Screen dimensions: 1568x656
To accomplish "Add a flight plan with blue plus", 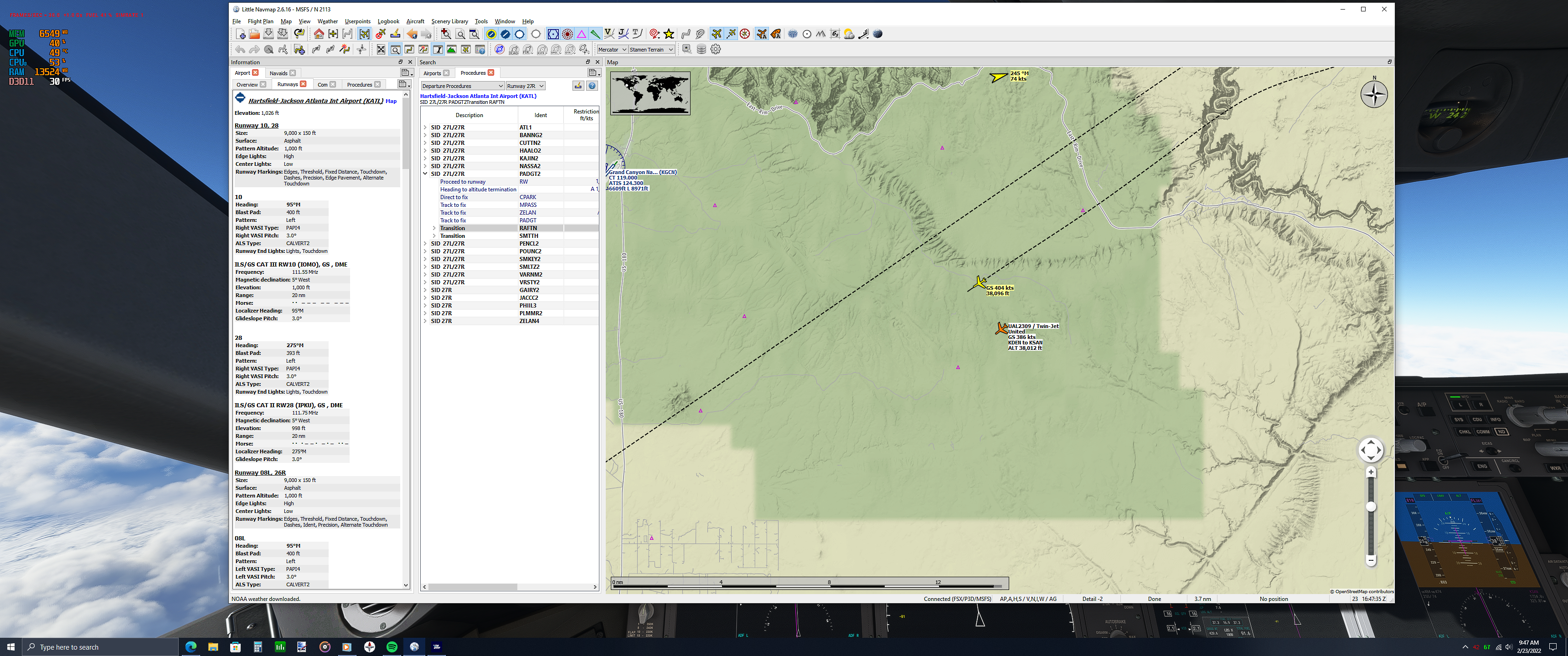I will tap(299, 50).
